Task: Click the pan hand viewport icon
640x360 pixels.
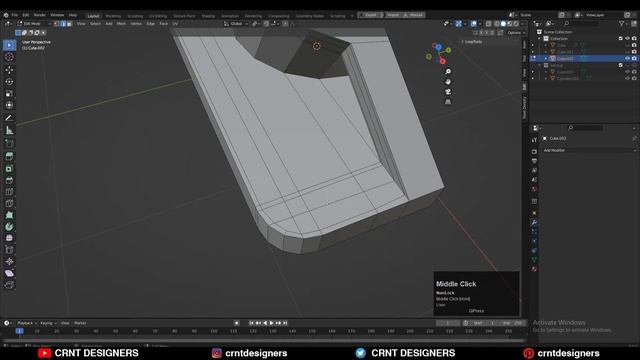Action: point(448,82)
